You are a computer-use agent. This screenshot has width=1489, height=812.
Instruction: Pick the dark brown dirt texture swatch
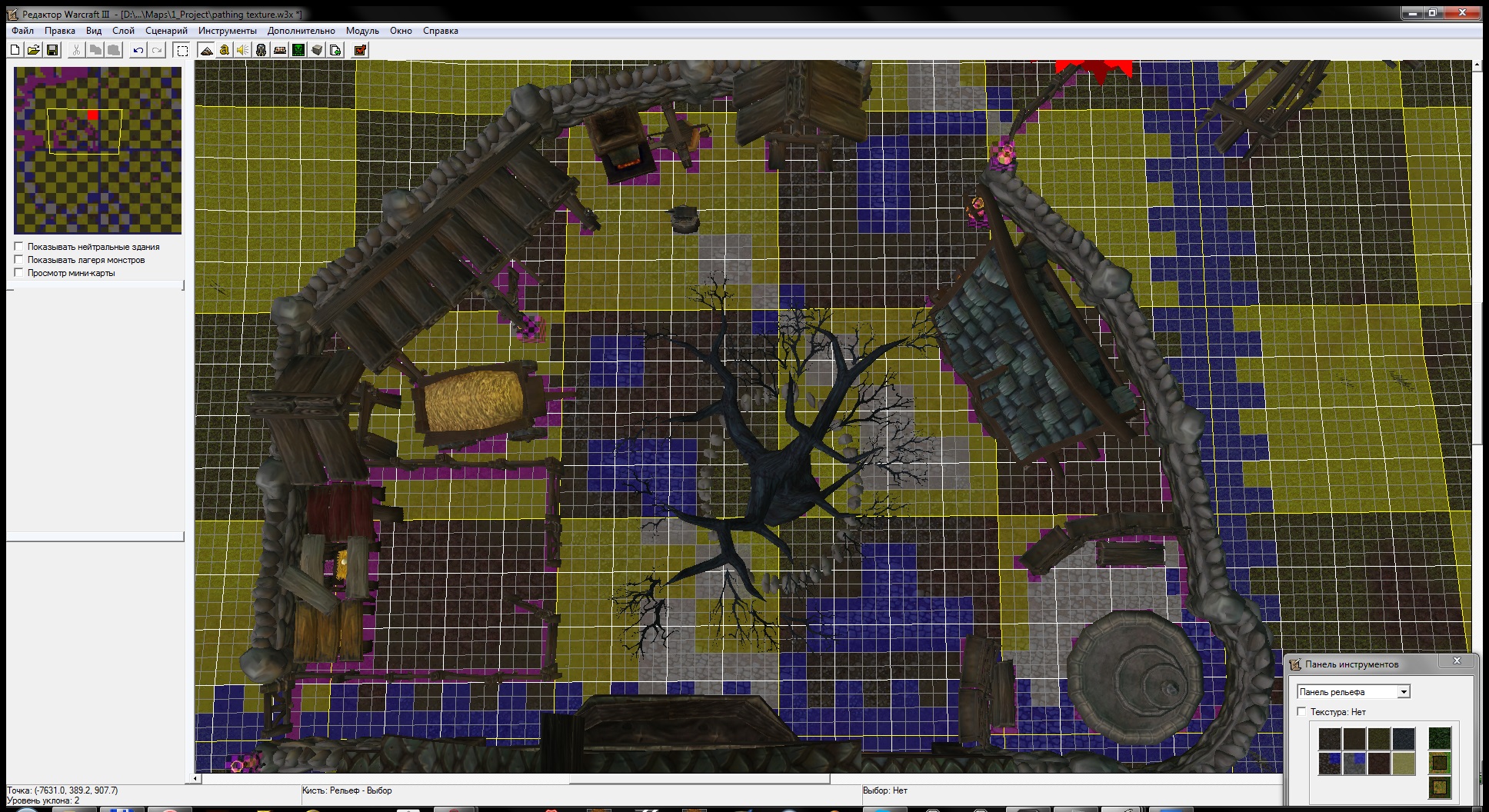1354,739
